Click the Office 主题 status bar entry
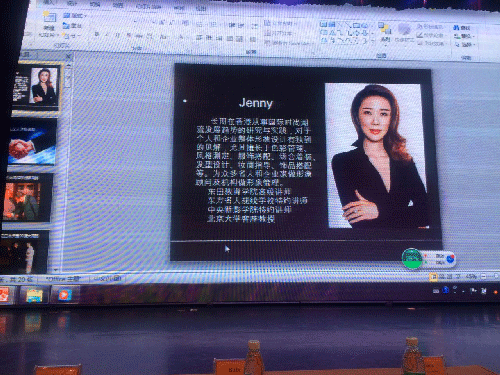500x375 pixels. pos(63,279)
